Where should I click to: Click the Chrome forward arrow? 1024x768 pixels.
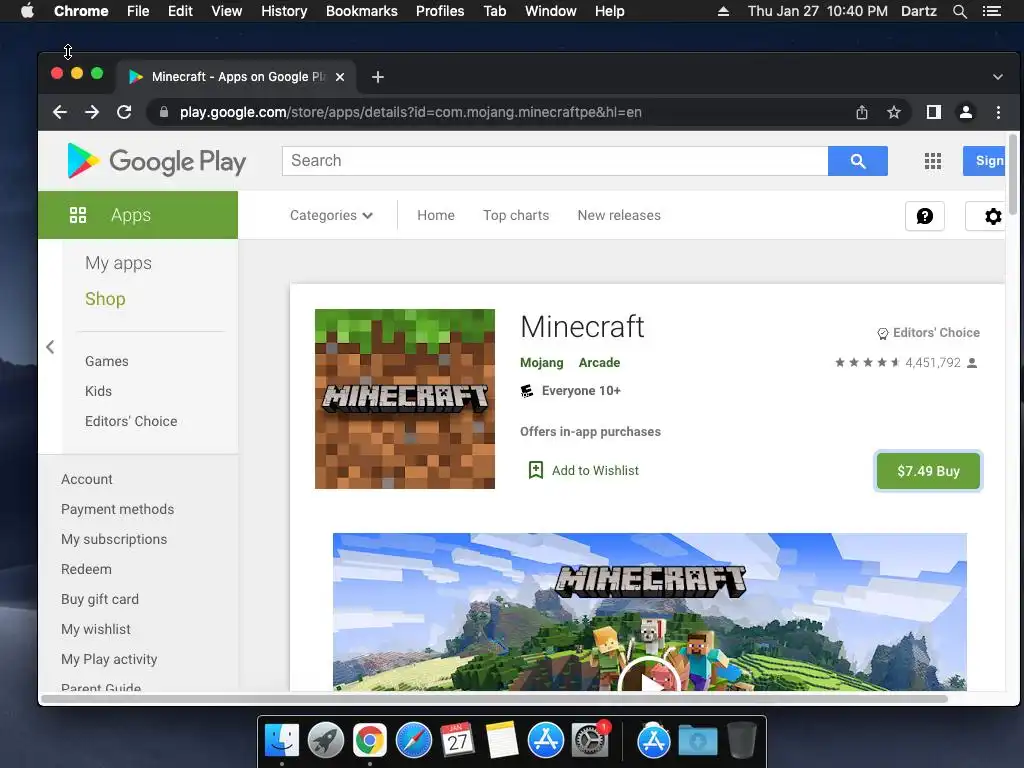pyautogui.click(x=92, y=112)
